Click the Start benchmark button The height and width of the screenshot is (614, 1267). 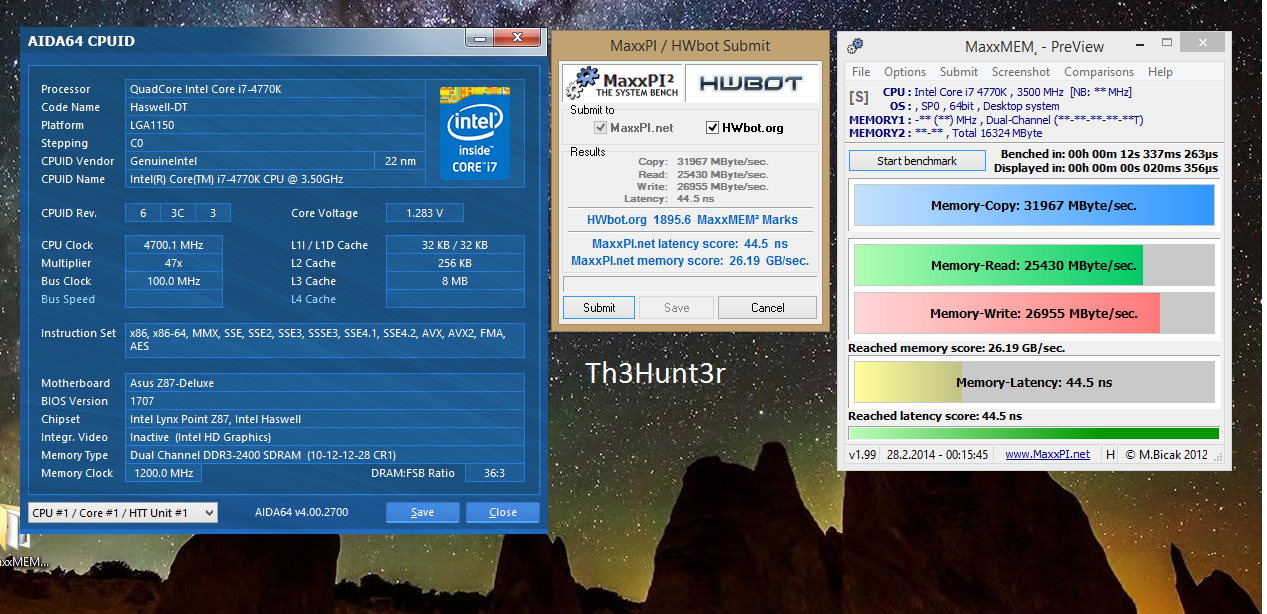coord(917,161)
